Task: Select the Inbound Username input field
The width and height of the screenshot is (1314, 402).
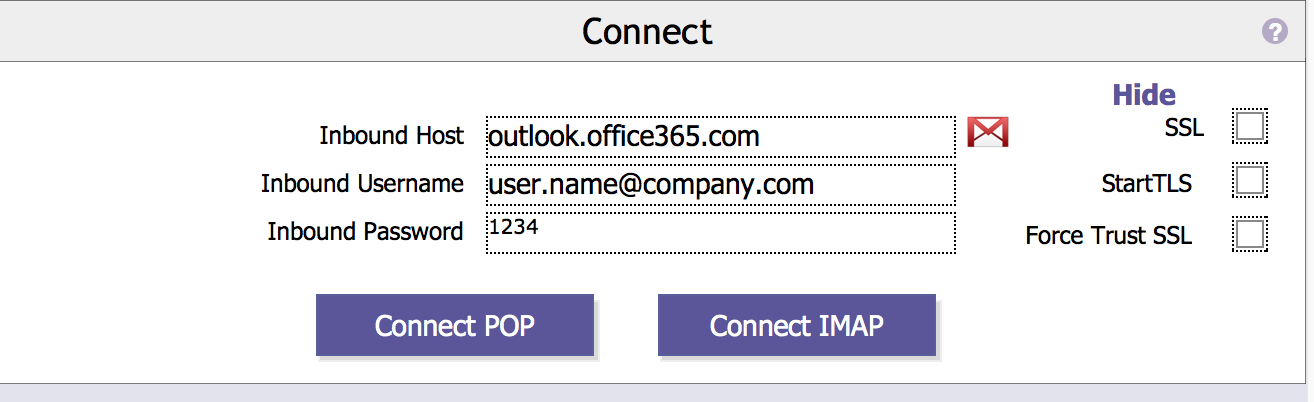Action: [x=721, y=185]
